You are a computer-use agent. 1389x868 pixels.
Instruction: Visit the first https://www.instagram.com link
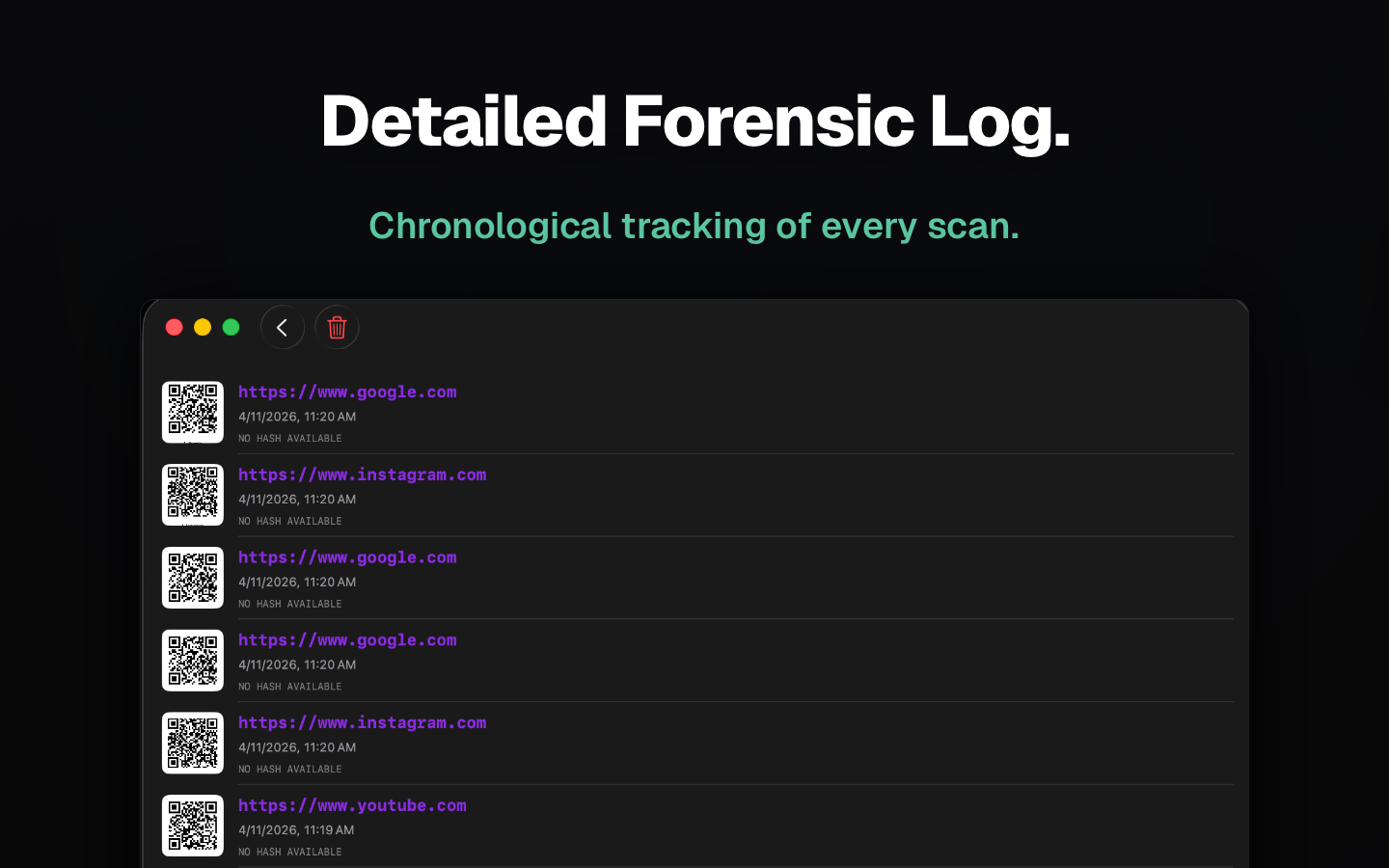[x=362, y=475]
